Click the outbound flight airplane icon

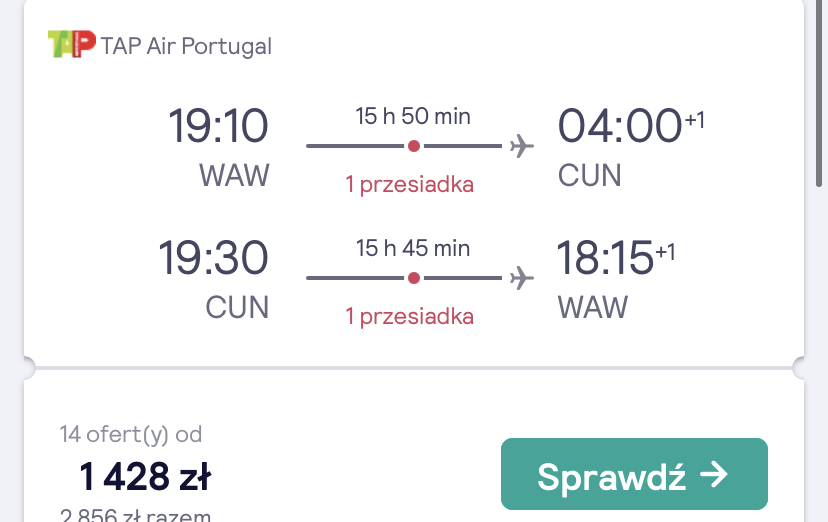click(x=522, y=146)
